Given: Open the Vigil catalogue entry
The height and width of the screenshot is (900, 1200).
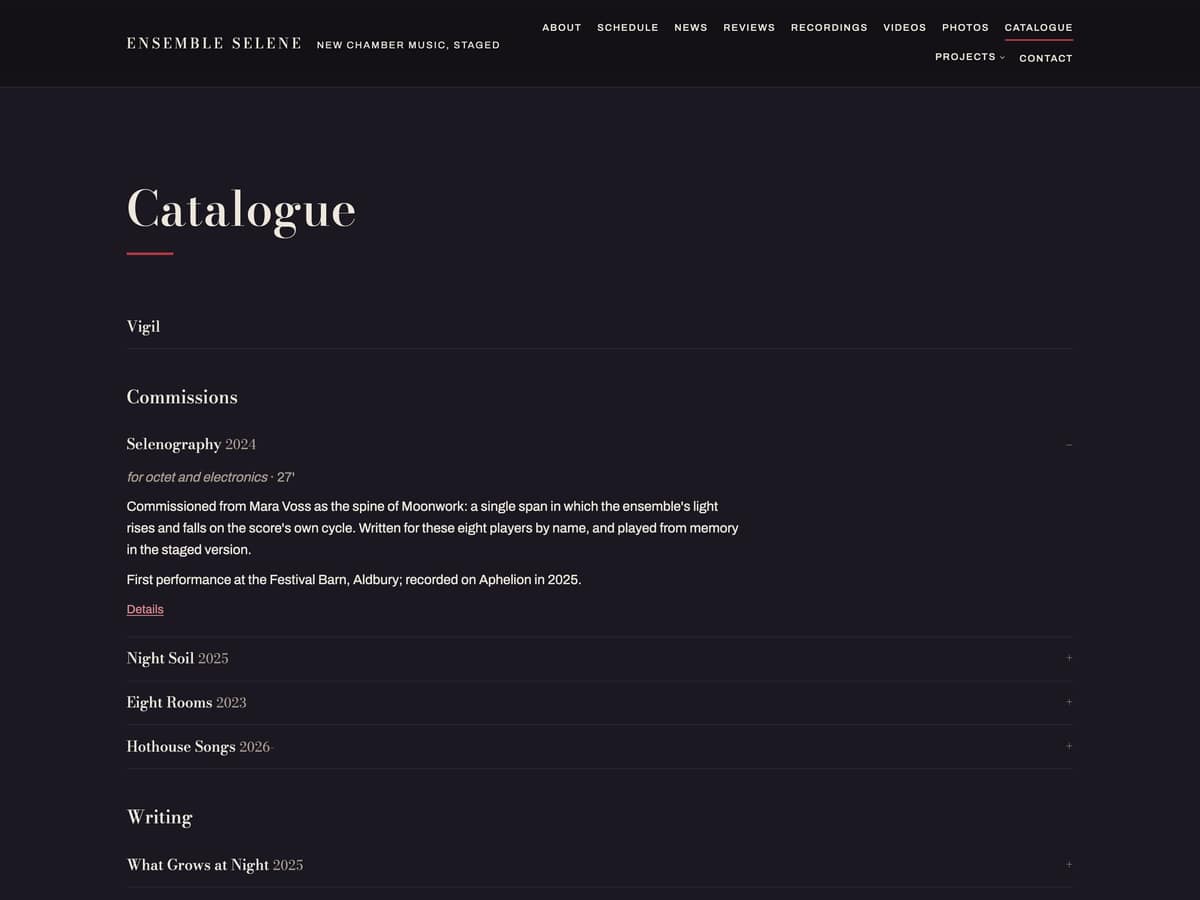Looking at the screenshot, I should click(143, 327).
